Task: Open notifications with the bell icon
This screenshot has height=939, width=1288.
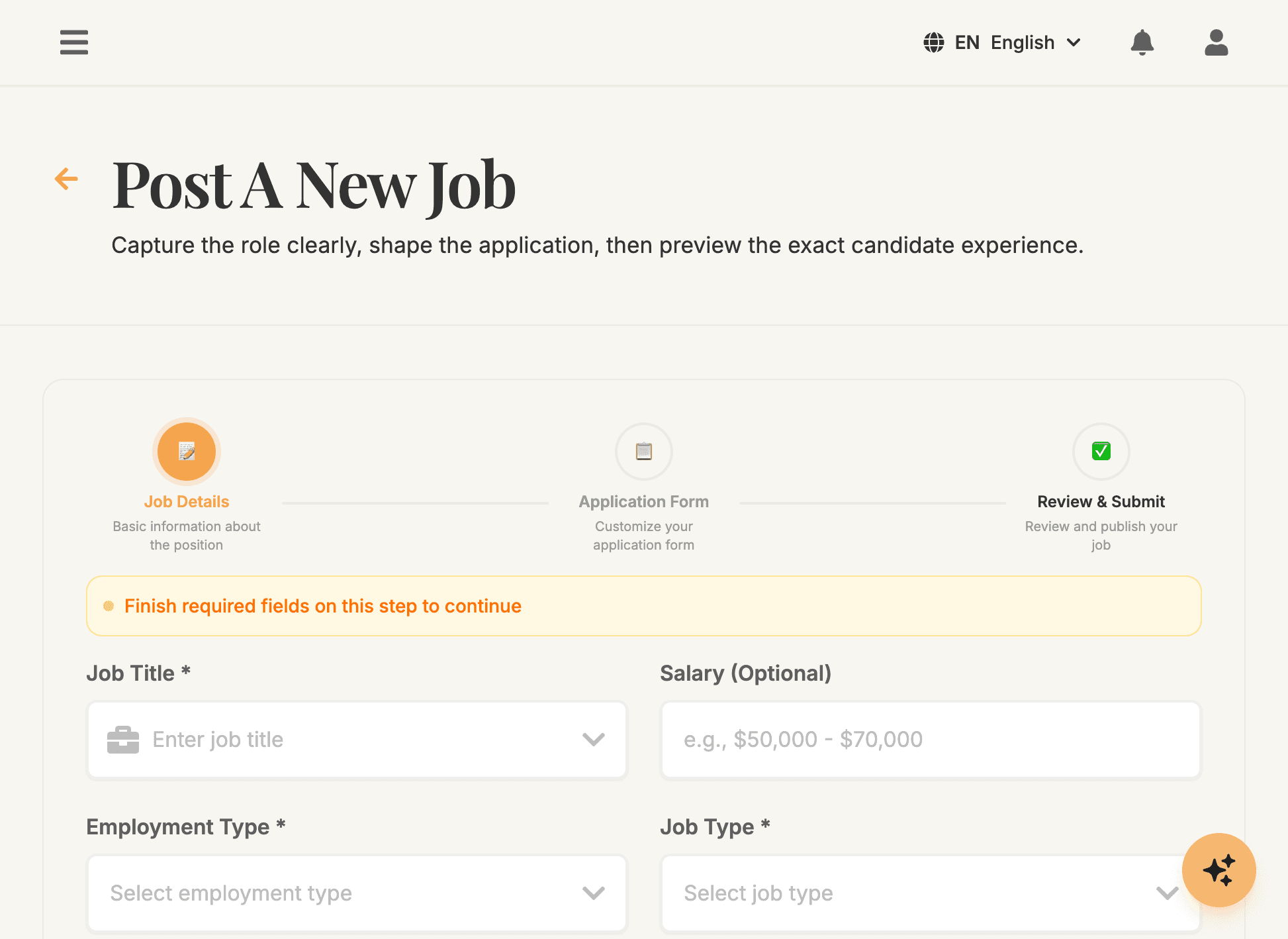Action: 1142,42
